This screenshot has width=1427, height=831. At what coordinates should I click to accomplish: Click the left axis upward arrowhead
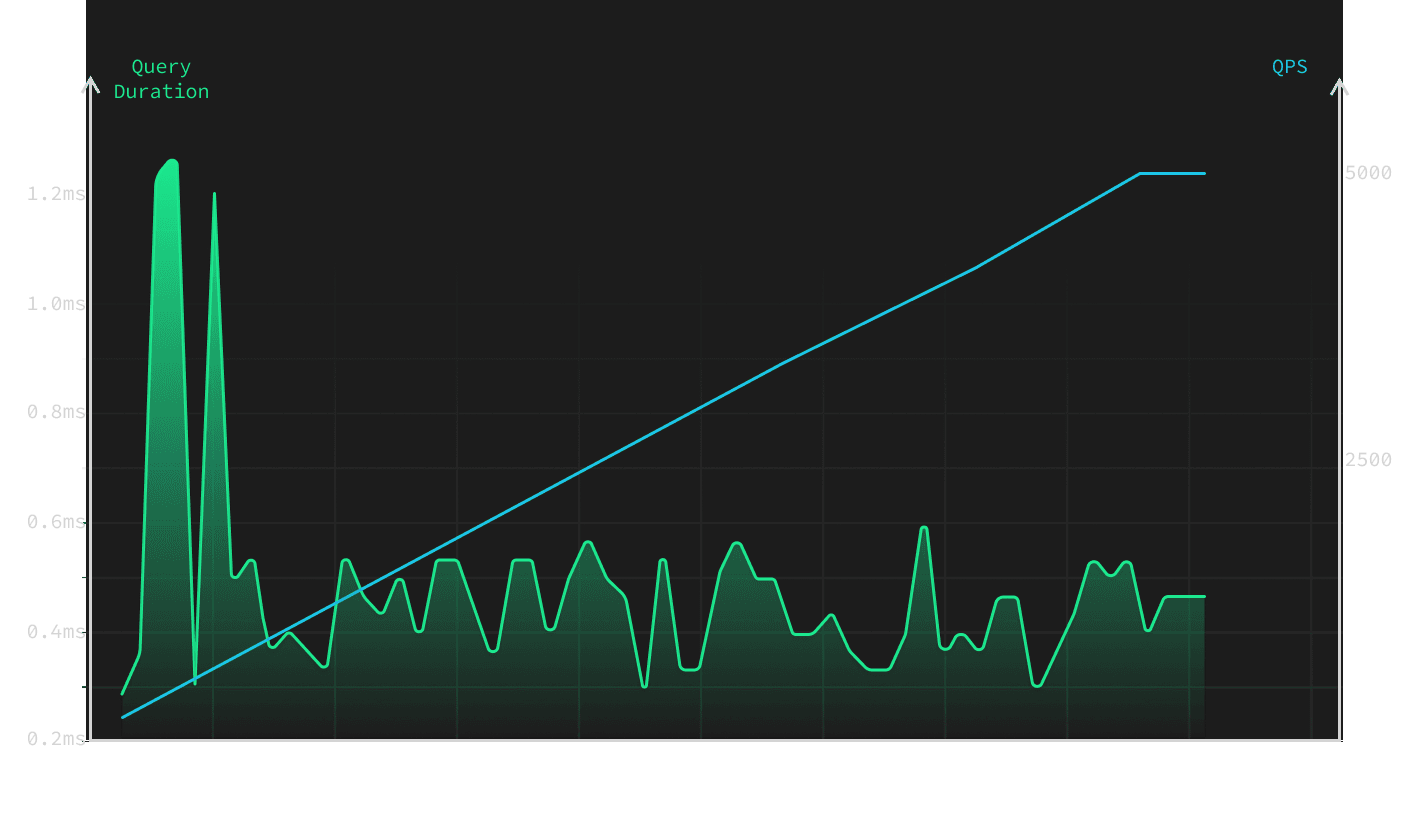point(91,85)
